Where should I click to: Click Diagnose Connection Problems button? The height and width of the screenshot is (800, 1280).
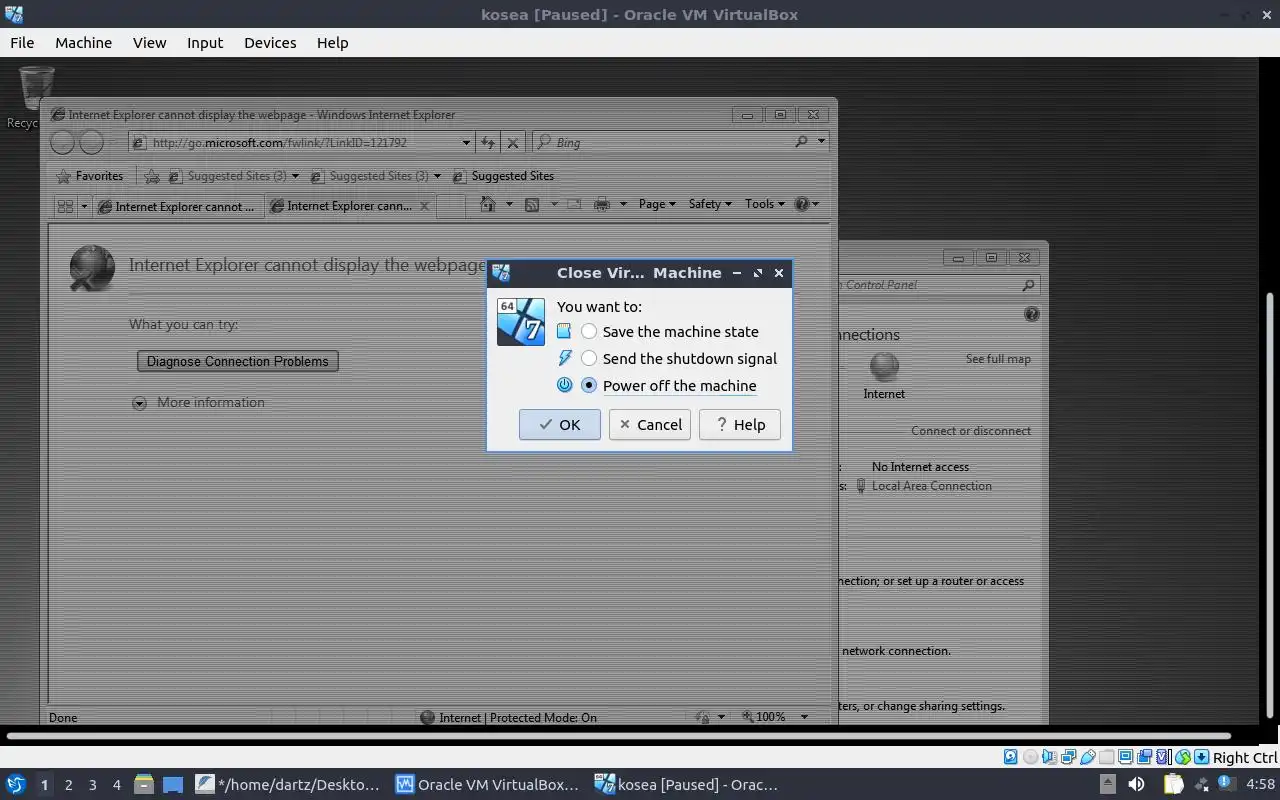pyautogui.click(x=238, y=361)
